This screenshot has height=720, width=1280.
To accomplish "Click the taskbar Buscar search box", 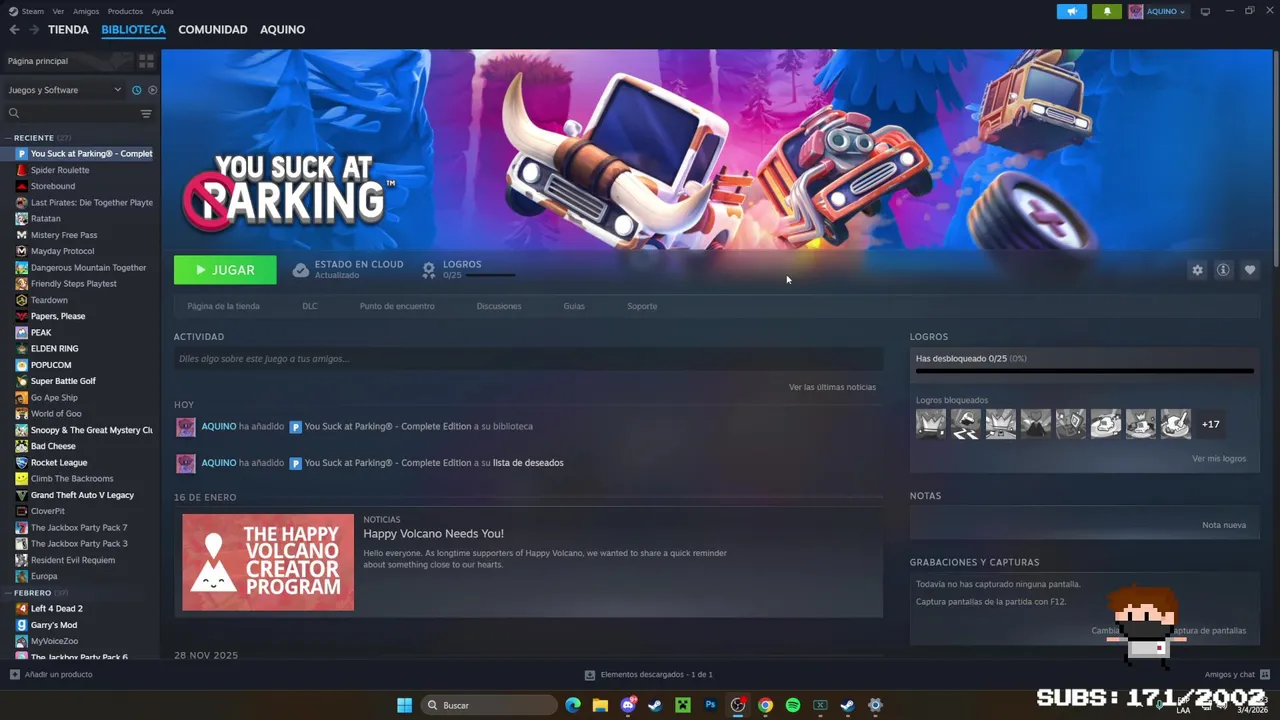I will click(x=489, y=705).
